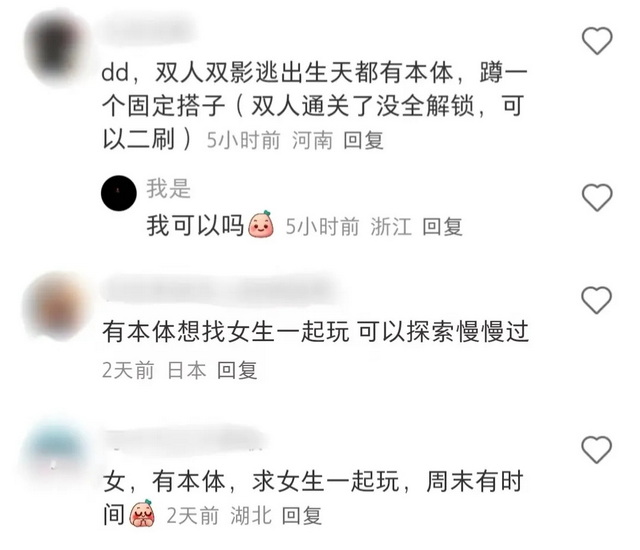
Task: Like the comment posted from 日本
Action: 597,300
